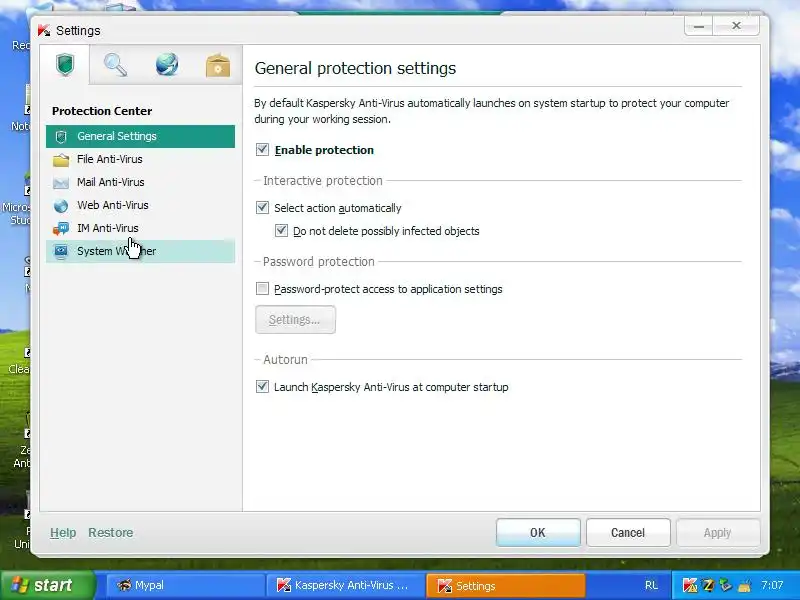The height and width of the screenshot is (600, 800).
Task: Click the Cancel button
Action: coord(628,533)
